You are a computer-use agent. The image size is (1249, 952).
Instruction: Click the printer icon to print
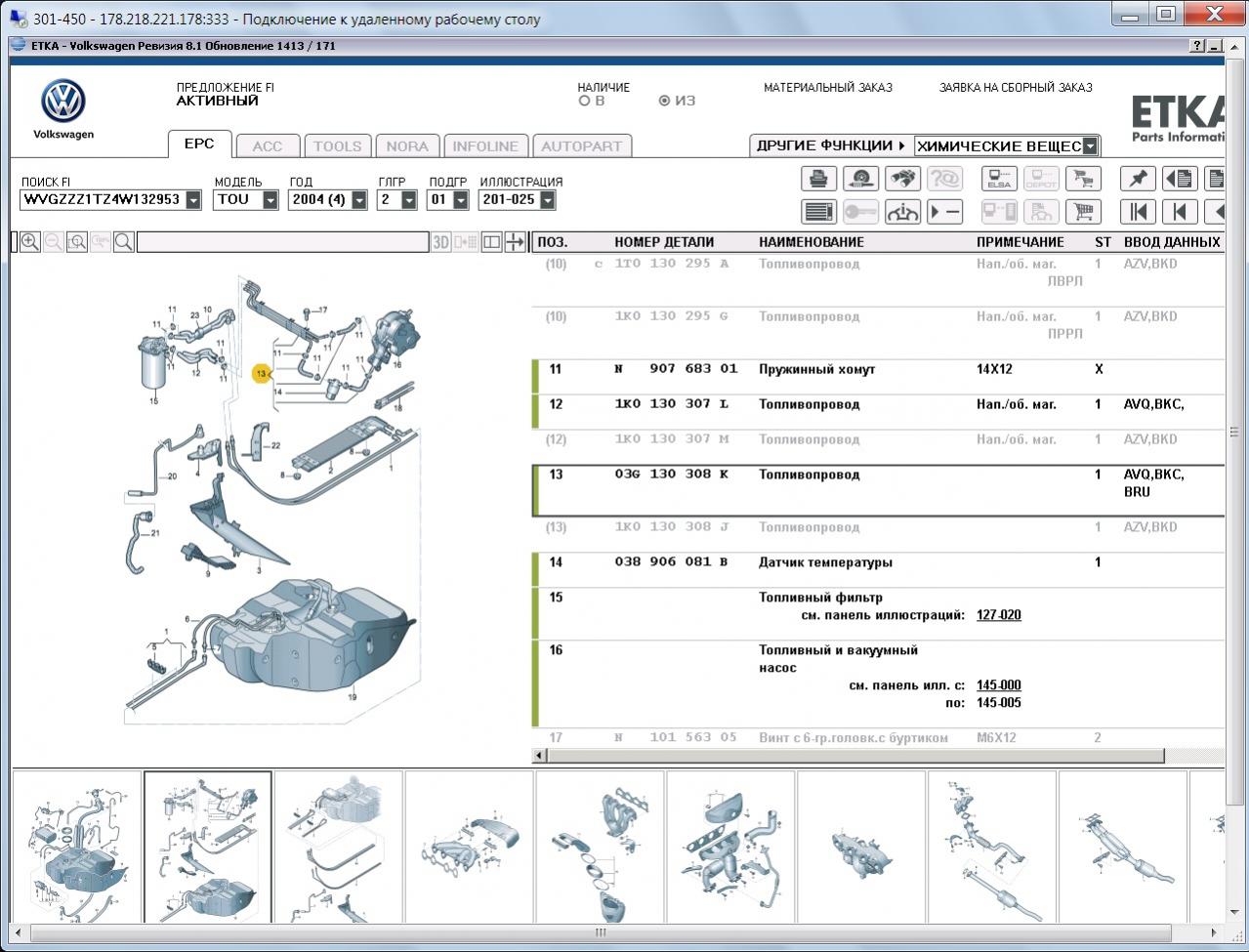click(x=818, y=179)
